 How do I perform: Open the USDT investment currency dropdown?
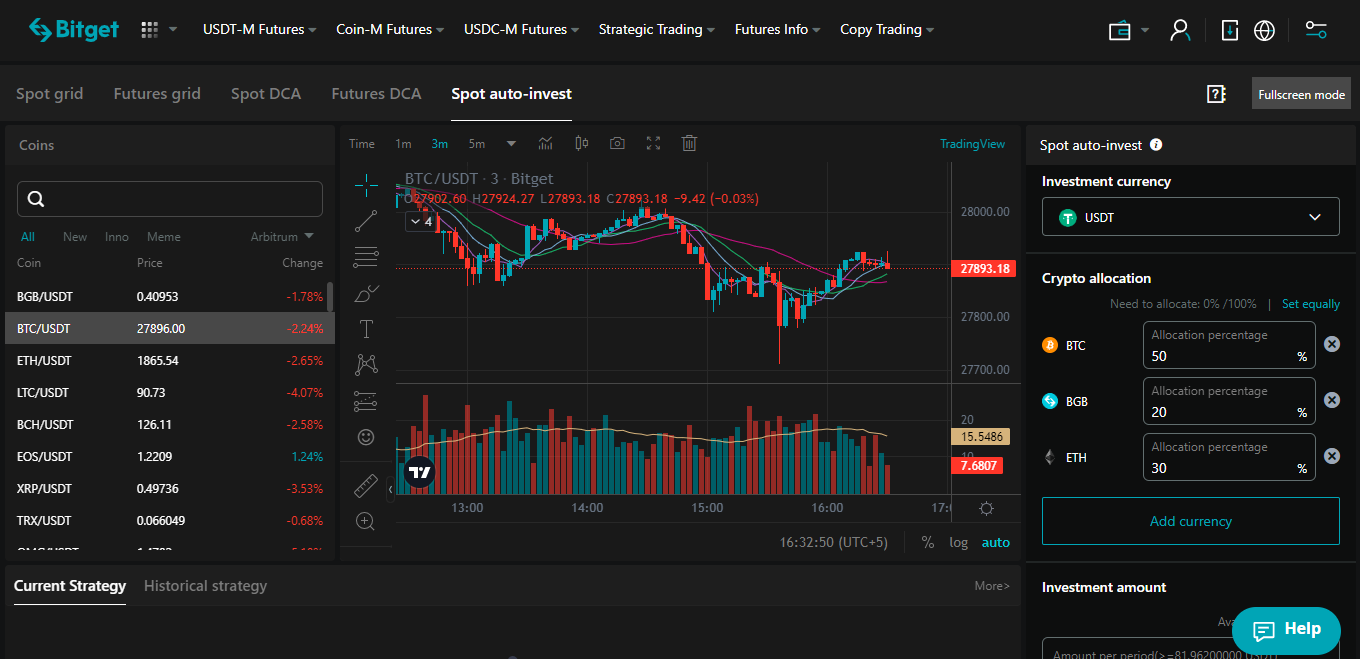point(1190,217)
